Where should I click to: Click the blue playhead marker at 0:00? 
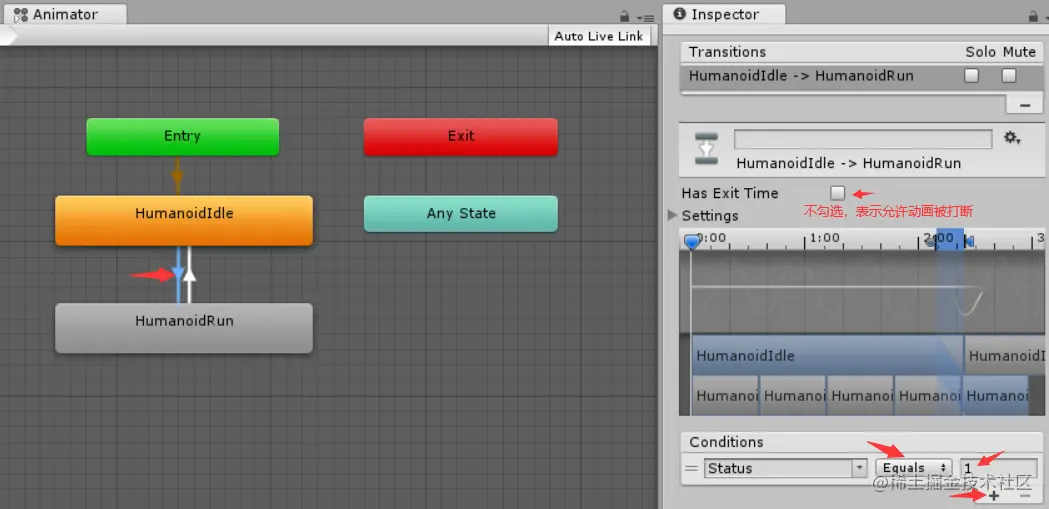(x=692, y=241)
